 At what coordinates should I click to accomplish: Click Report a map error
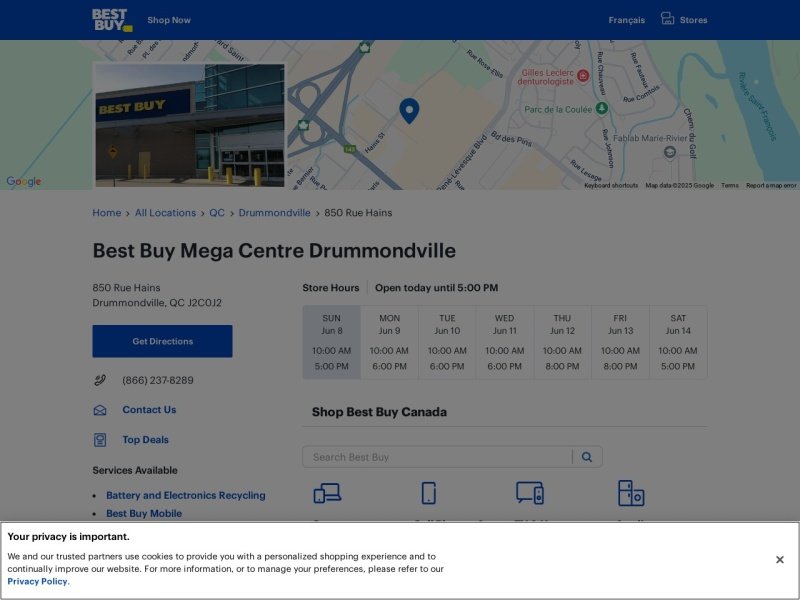771,185
